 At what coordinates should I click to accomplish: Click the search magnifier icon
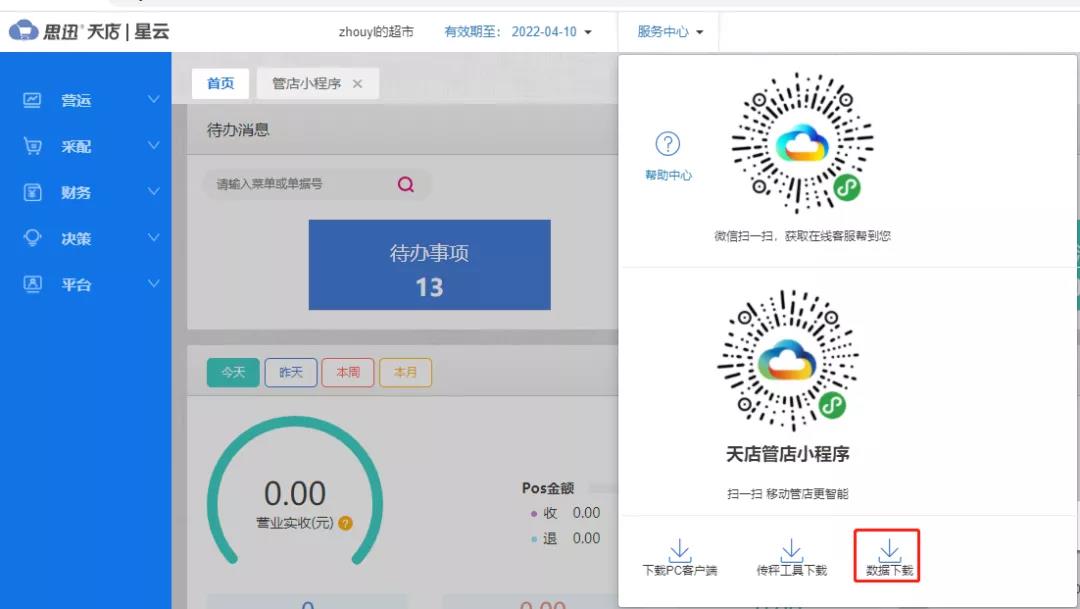[x=405, y=185]
